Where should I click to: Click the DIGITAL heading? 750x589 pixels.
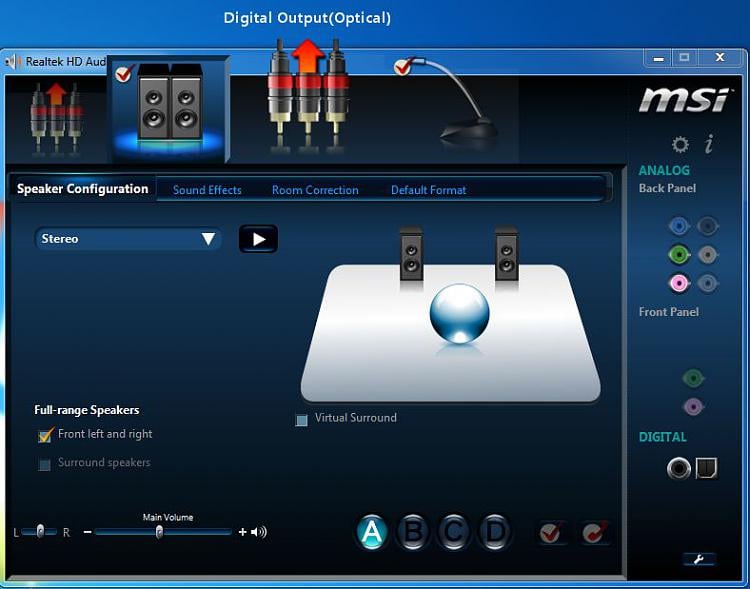click(x=662, y=437)
